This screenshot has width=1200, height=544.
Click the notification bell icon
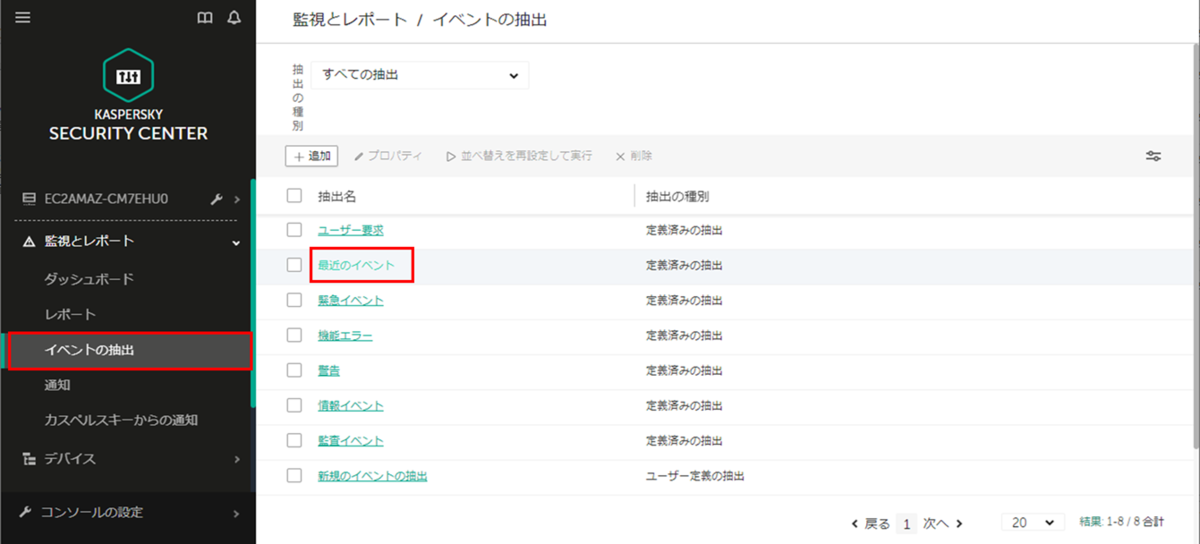click(234, 18)
